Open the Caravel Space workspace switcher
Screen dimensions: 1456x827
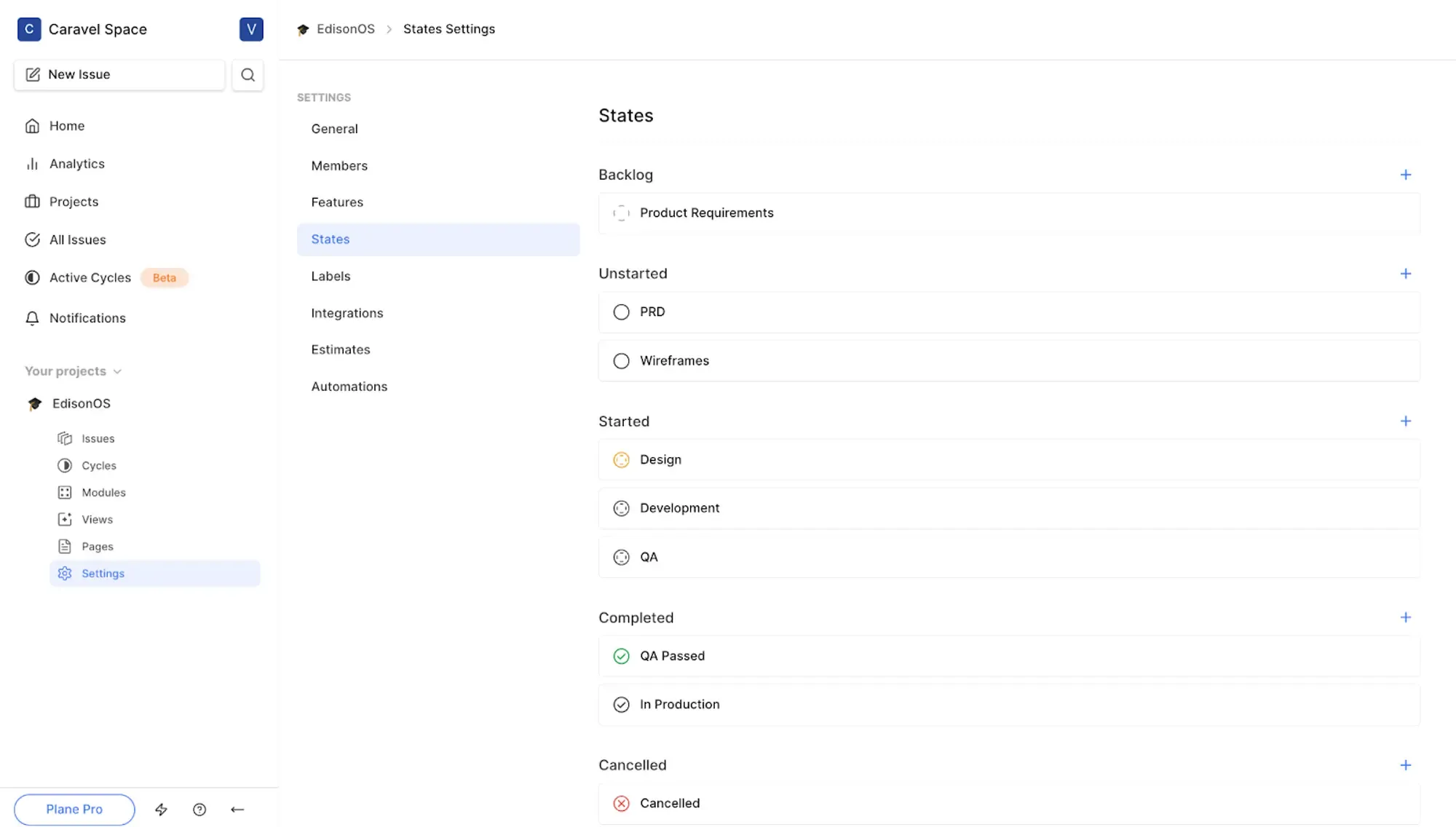click(97, 29)
